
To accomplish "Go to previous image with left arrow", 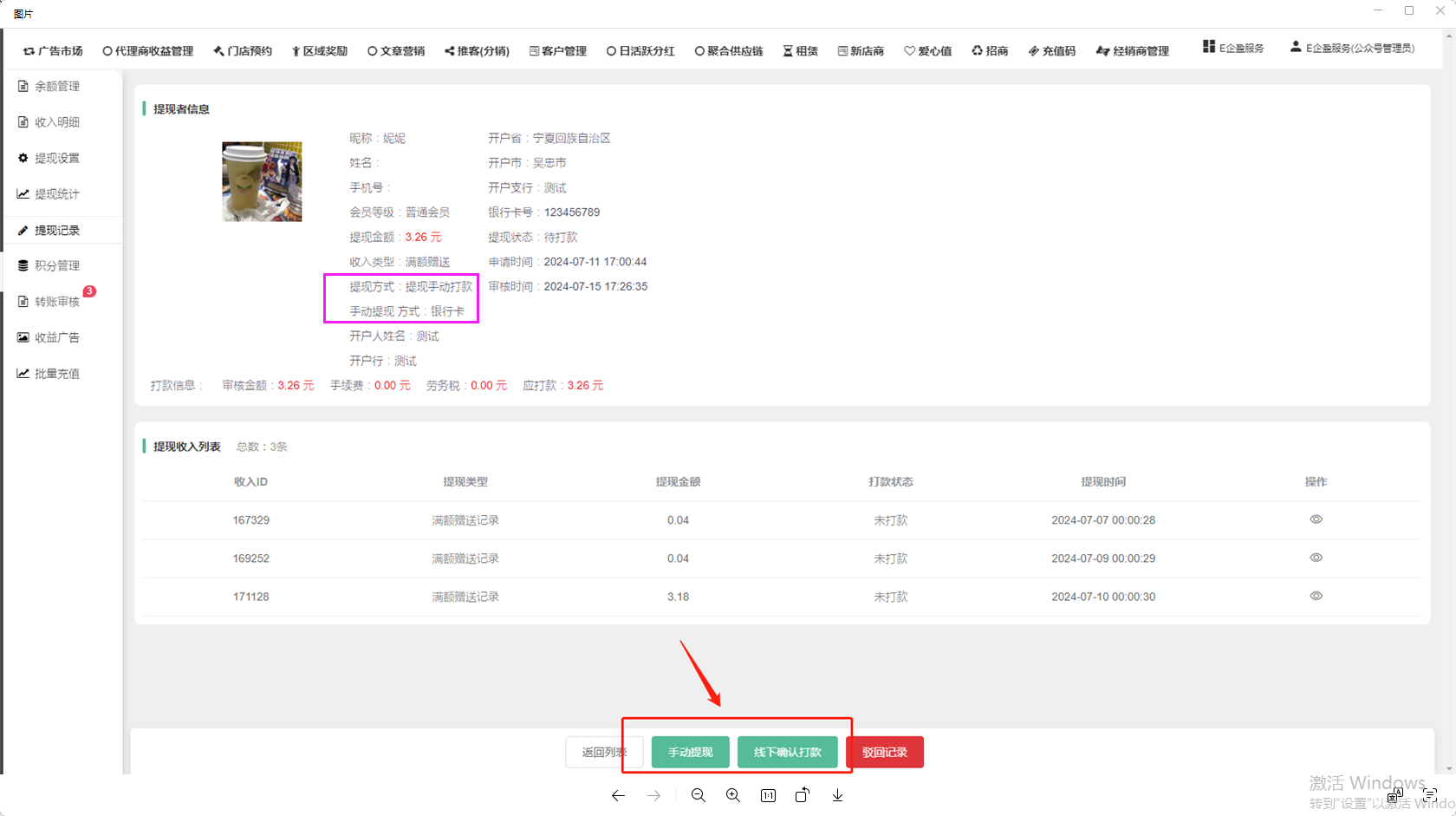I will click(x=618, y=795).
